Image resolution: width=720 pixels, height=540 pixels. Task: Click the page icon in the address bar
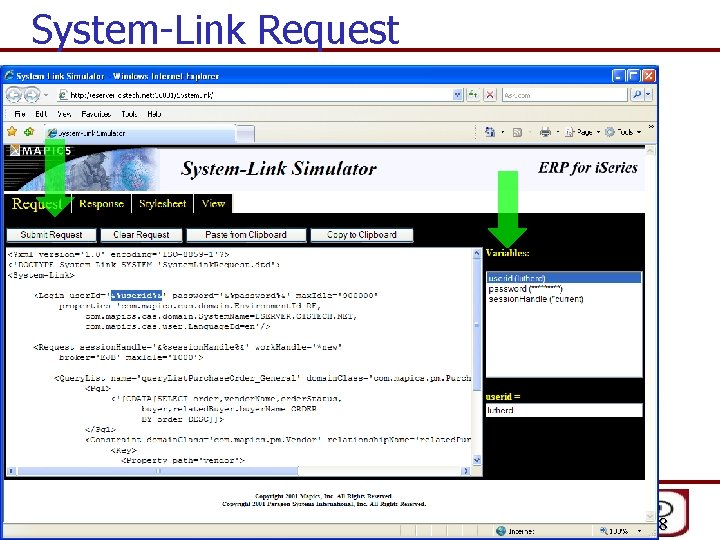pyautogui.click(x=63, y=95)
